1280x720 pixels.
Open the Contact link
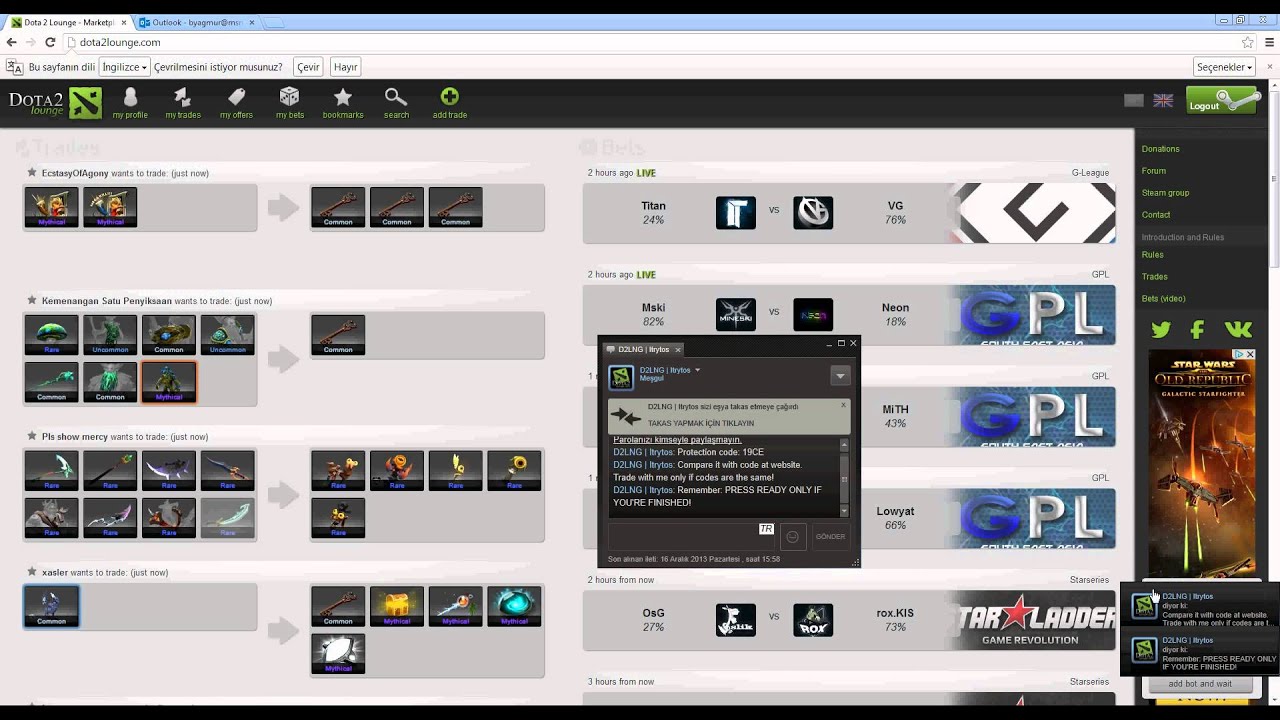pos(1156,215)
